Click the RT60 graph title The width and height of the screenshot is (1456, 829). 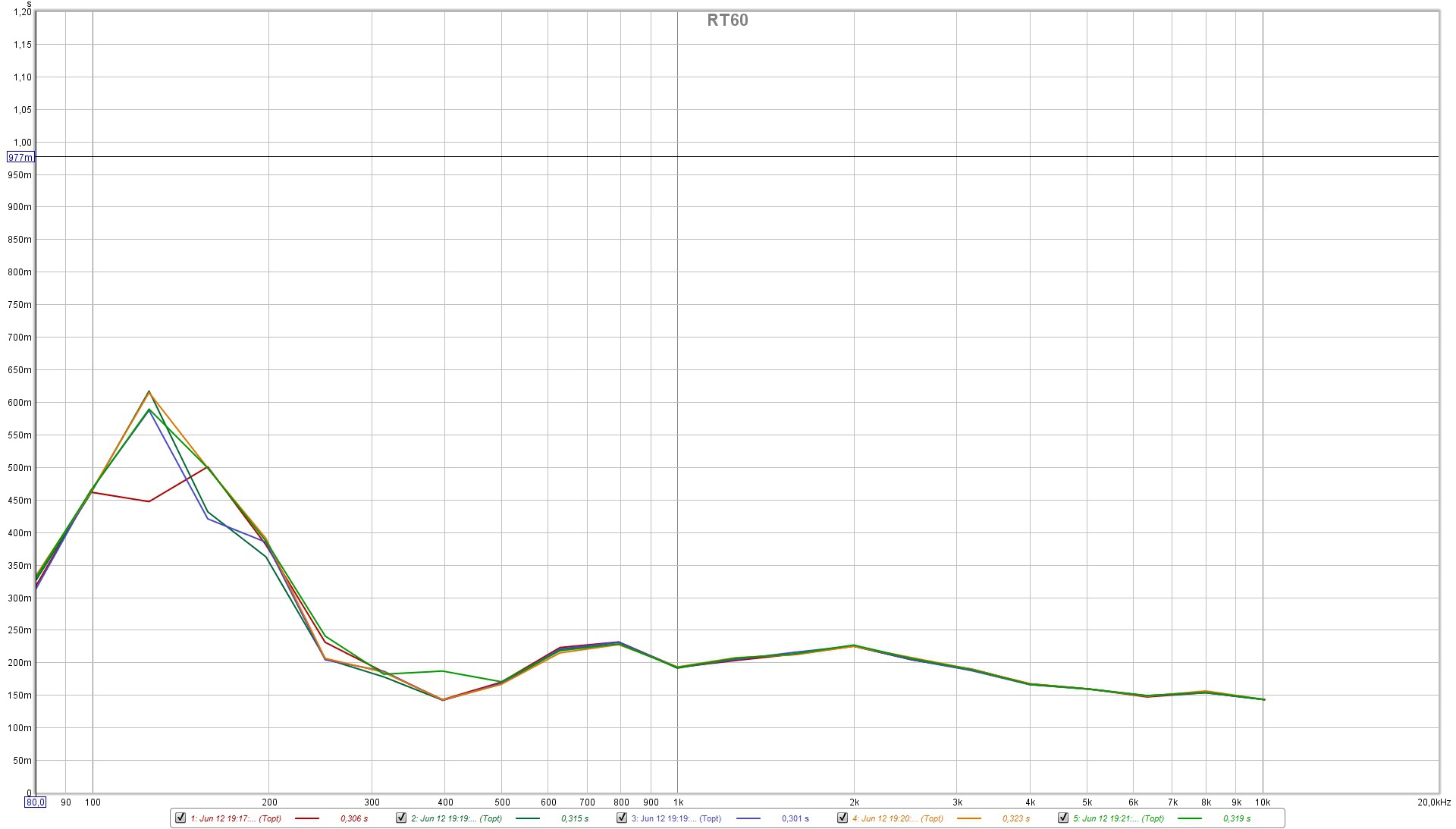[727, 20]
